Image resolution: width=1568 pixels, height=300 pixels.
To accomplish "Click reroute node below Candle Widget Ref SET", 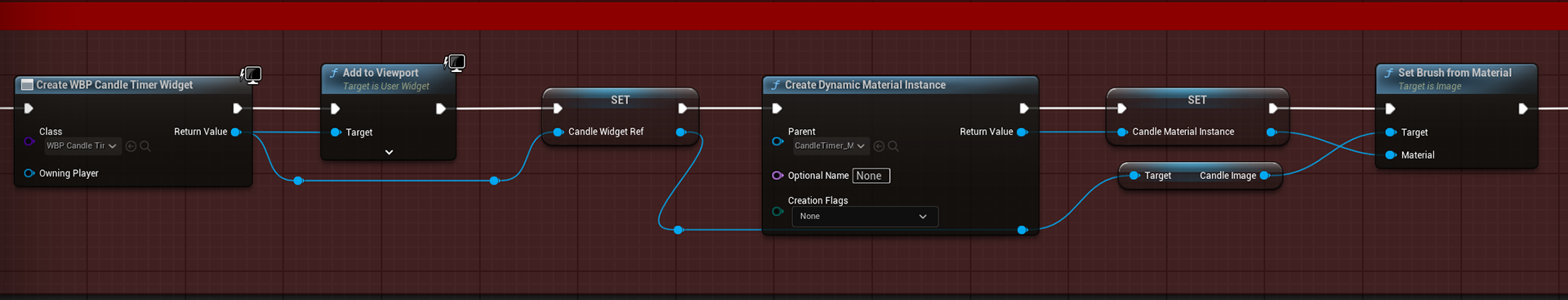I will point(679,230).
